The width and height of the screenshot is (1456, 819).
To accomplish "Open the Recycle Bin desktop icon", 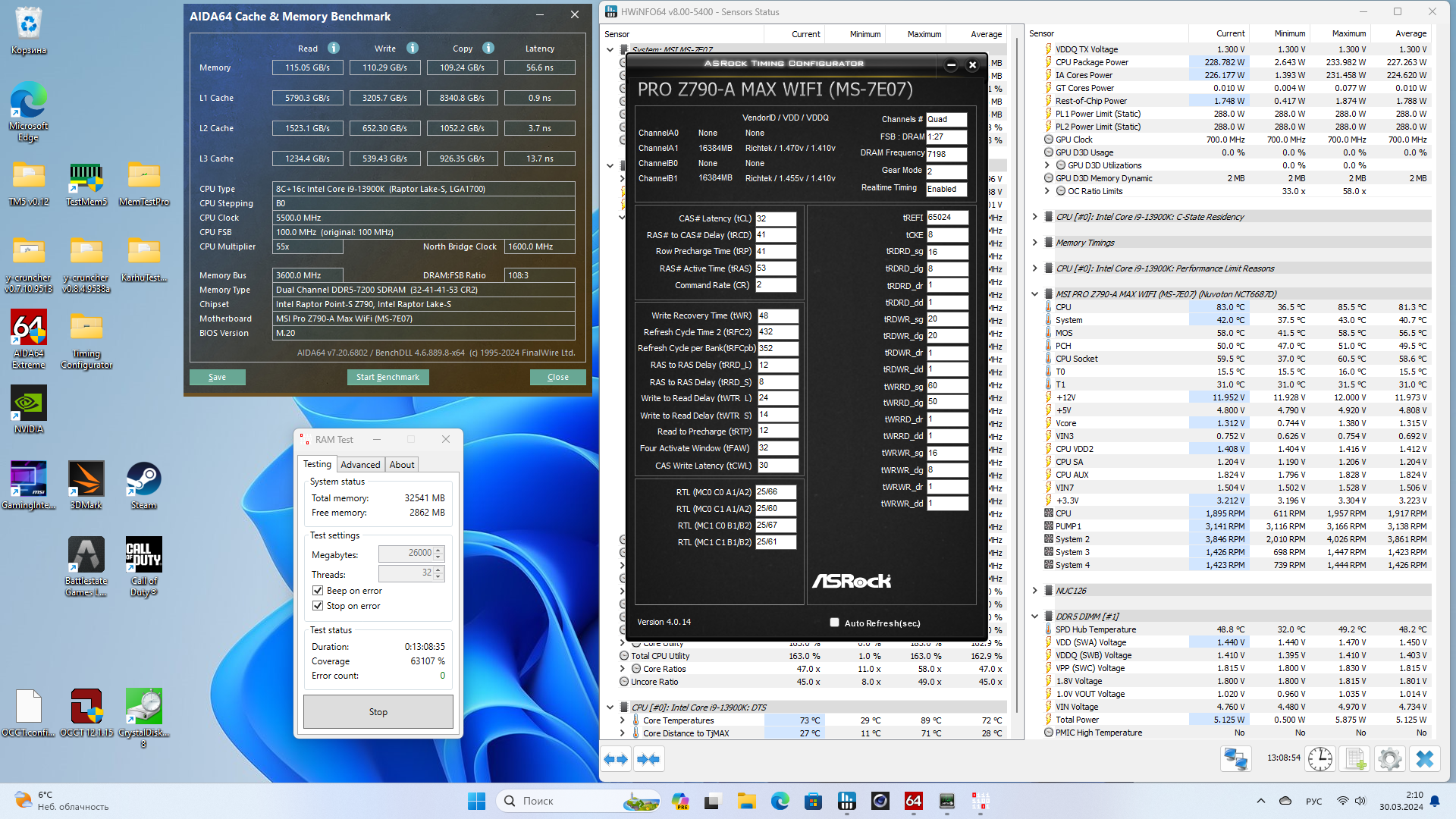I will click(x=29, y=32).
